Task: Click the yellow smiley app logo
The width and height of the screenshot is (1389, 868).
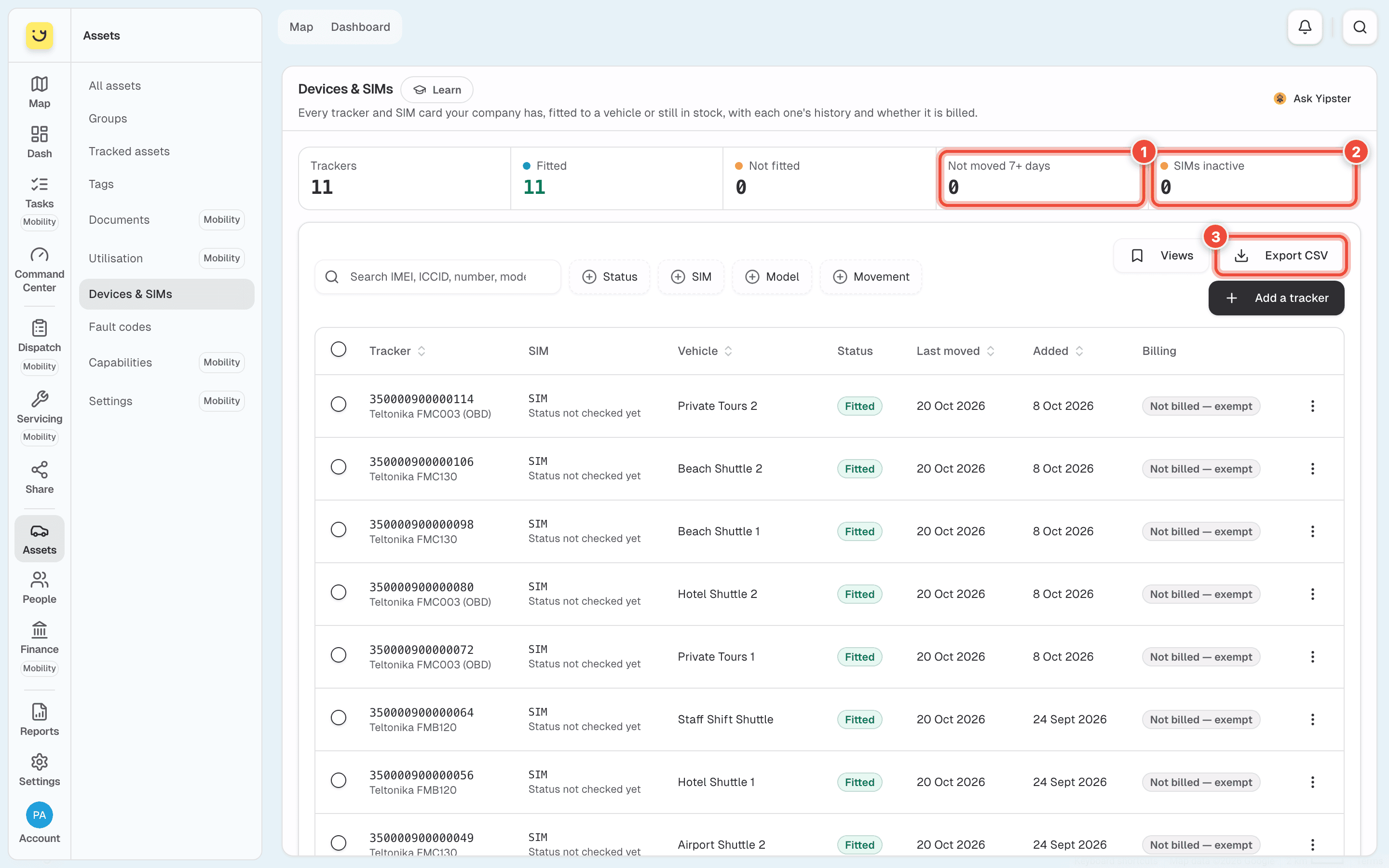Action: (39, 35)
